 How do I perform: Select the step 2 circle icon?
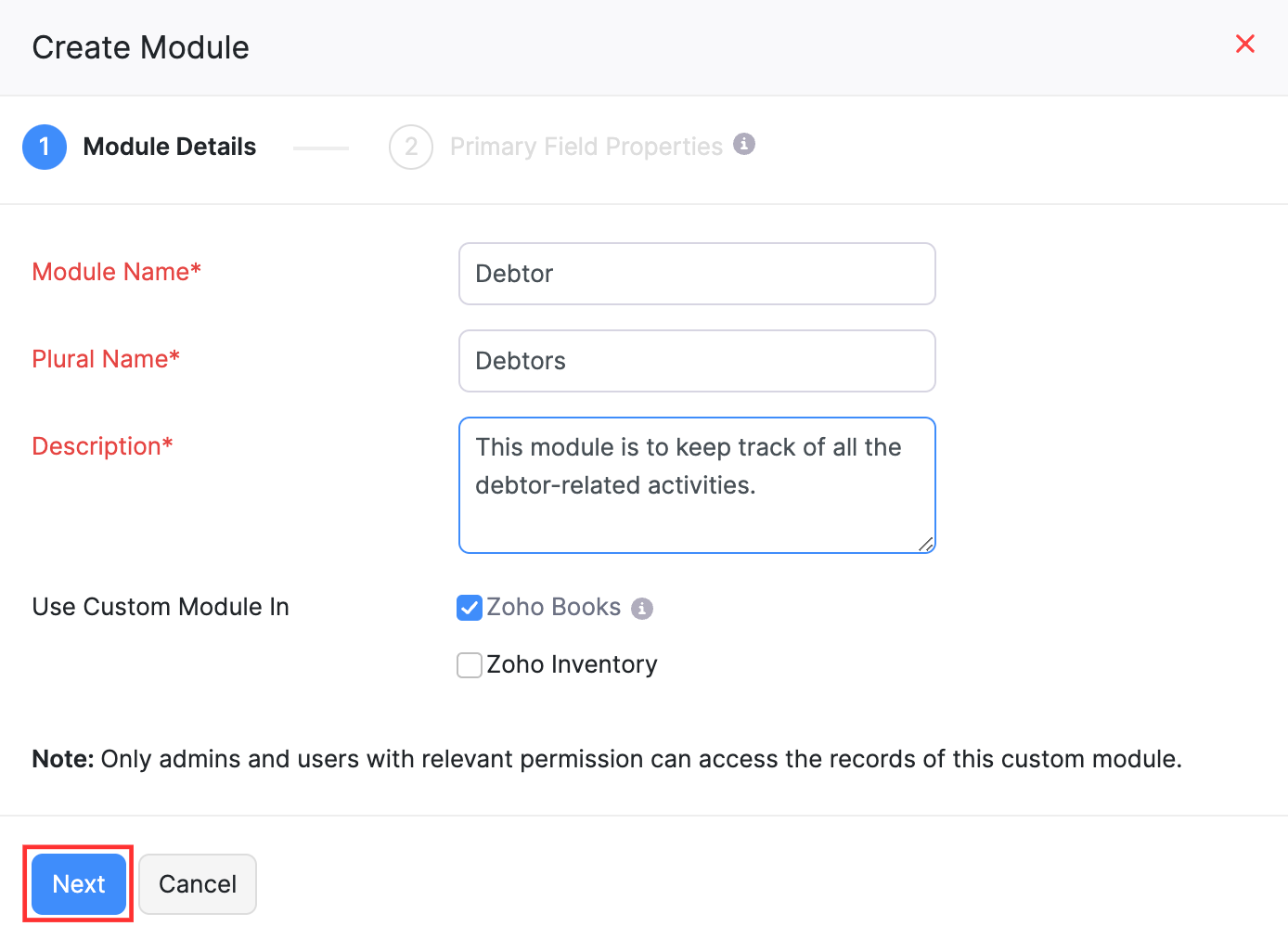[411, 147]
